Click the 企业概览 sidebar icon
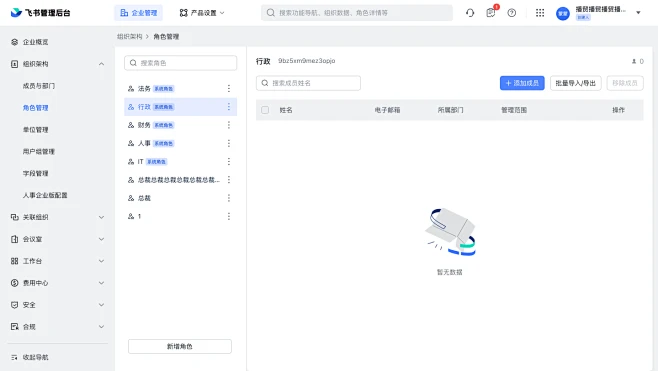658x371 pixels. (x=15, y=42)
